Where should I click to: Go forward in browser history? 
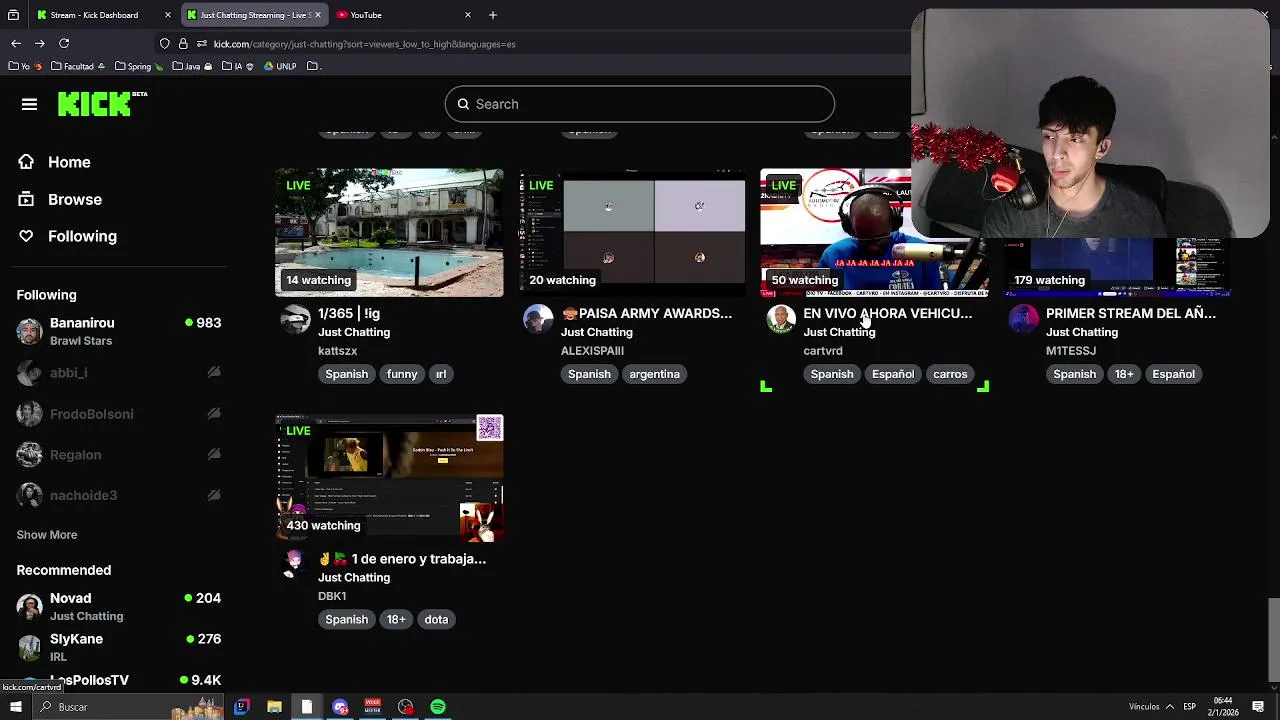coord(40,44)
